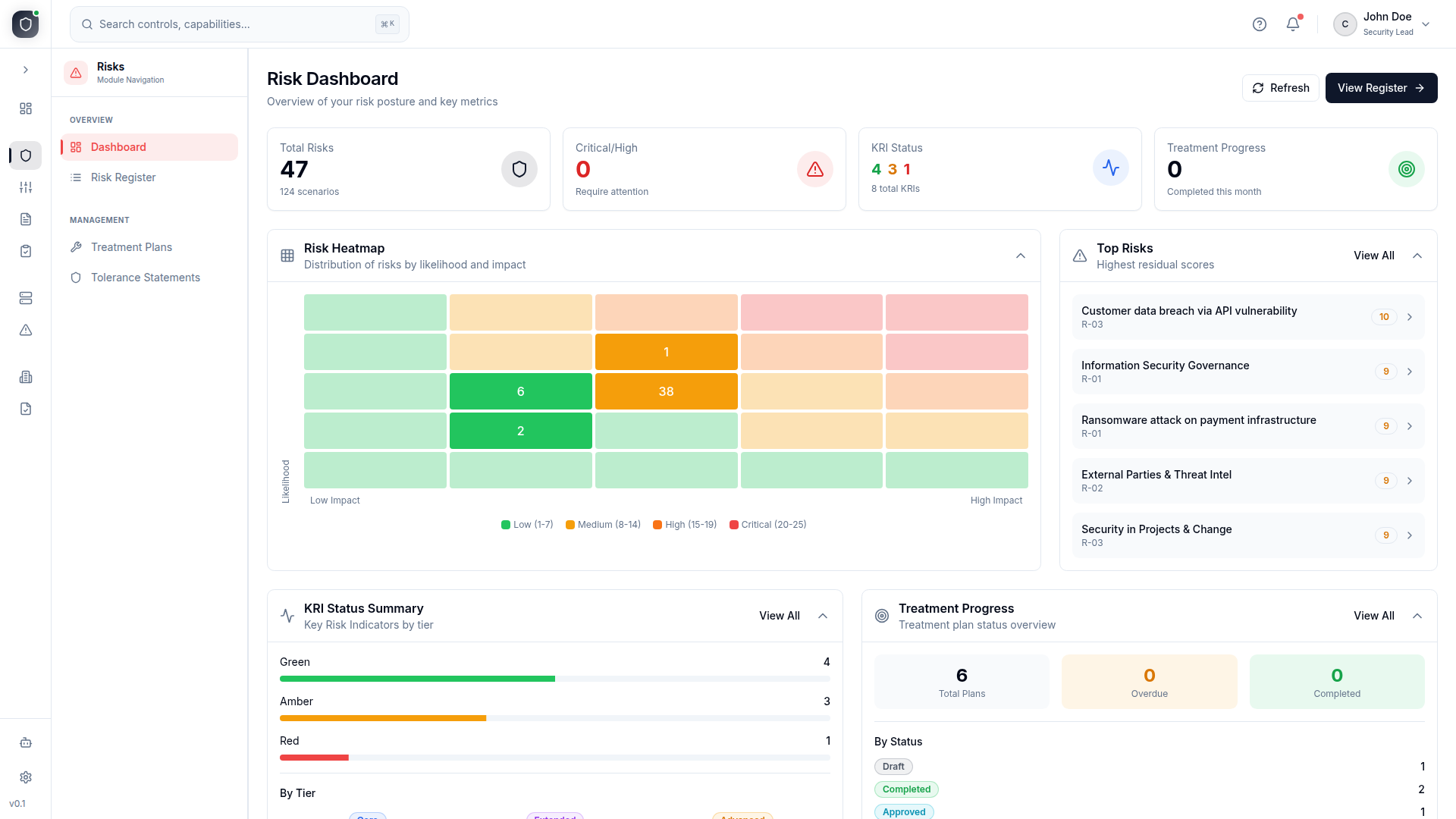Open the settings gear icon in left rail
The width and height of the screenshot is (1456, 819).
(26, 777)
